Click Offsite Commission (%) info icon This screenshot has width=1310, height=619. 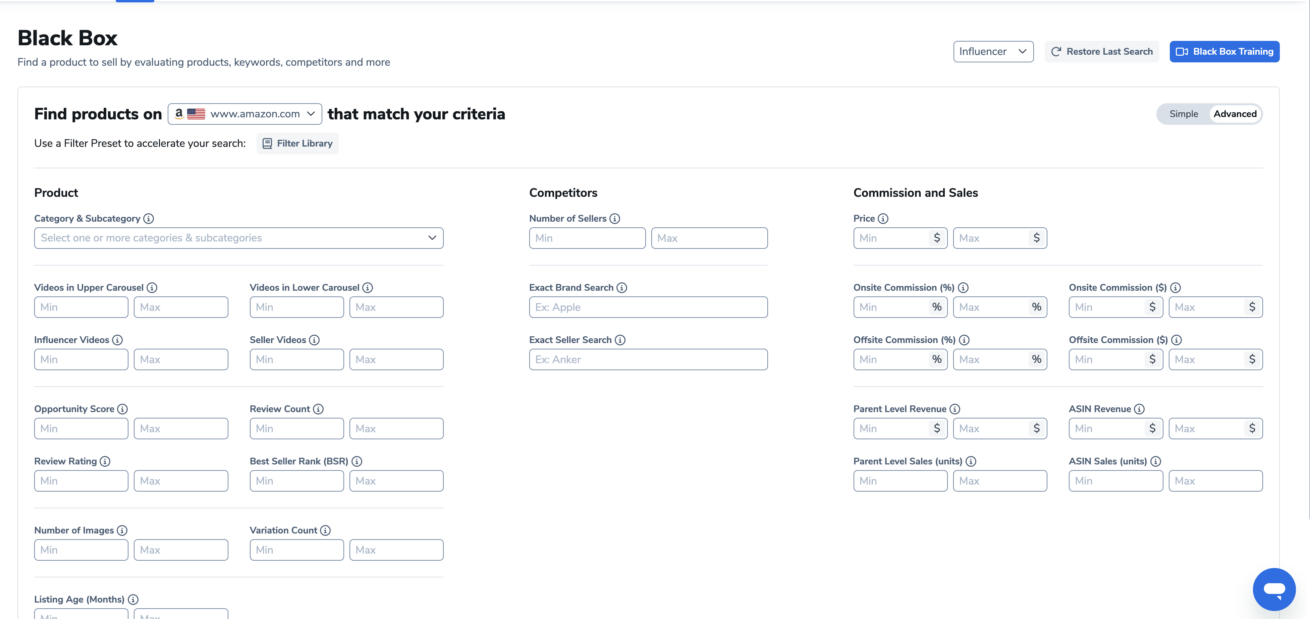click(964, 340)
